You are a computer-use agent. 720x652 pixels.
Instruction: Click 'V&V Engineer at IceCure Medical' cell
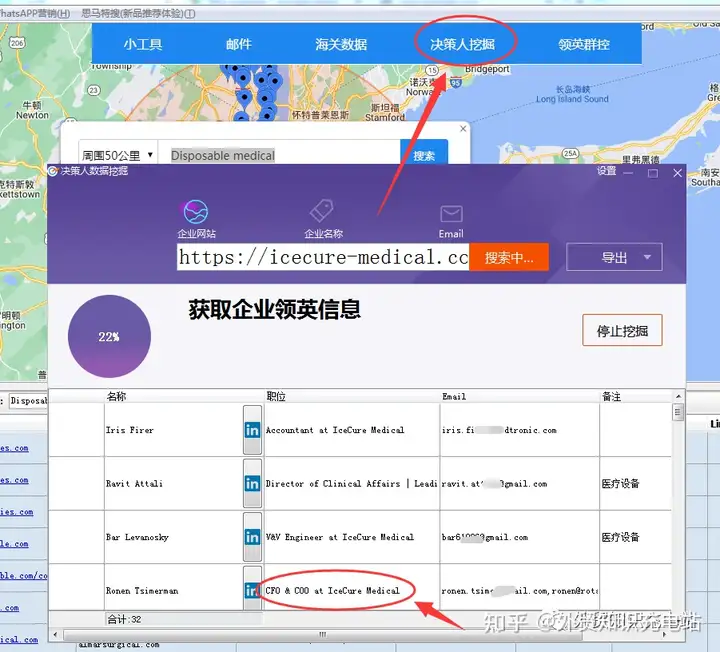[x=352, y=537]
